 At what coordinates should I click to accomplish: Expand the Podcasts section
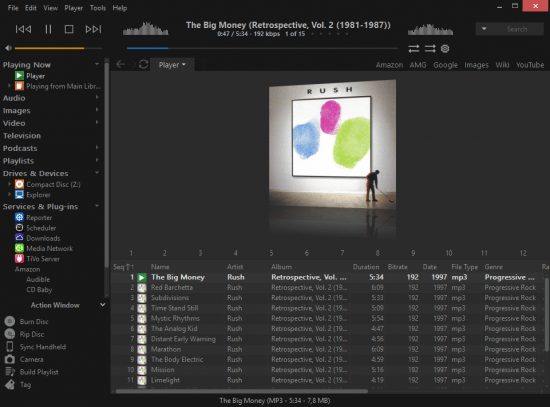pyautogui.click(x=97, y=148)
